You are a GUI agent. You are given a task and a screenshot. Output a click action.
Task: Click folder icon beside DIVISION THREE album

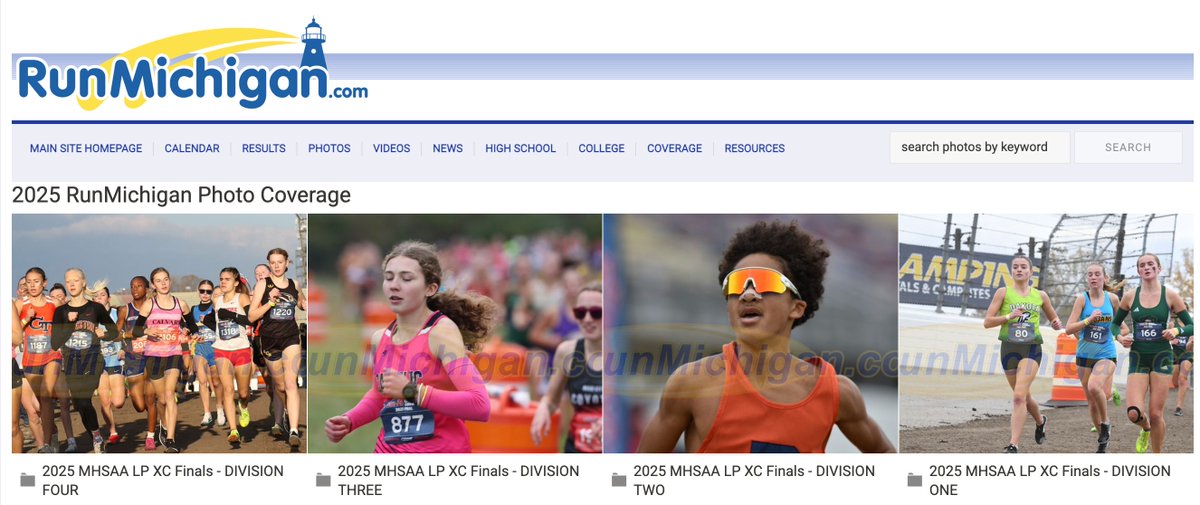(x=323, y=480)
